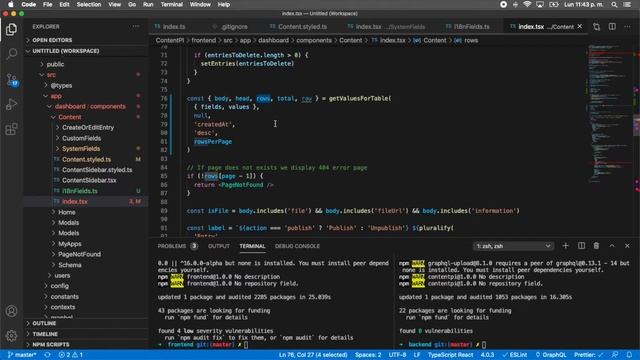Open Explorer more actions ellipsis
Screen dimensions: 640x360
click(x=136, y=27)
